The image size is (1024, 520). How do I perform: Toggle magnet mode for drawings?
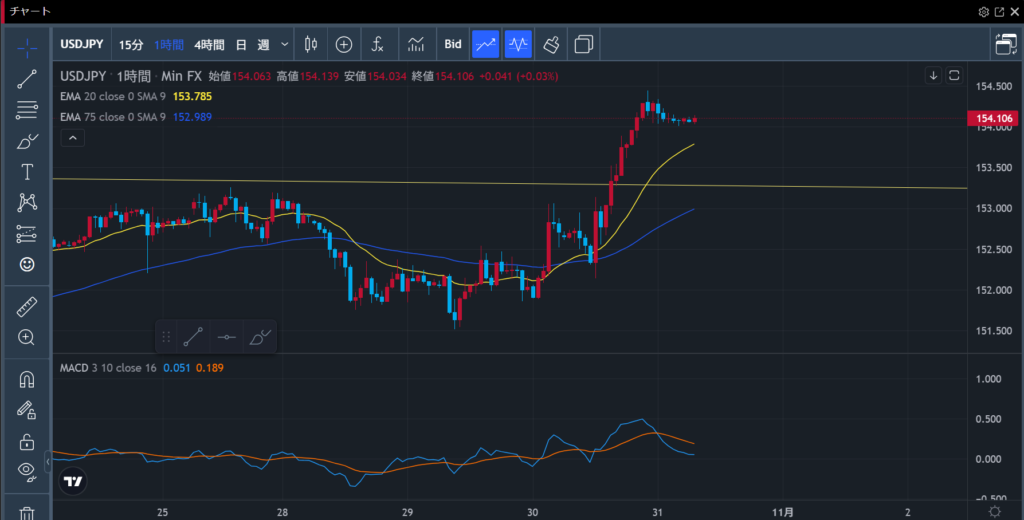[27, 380]
